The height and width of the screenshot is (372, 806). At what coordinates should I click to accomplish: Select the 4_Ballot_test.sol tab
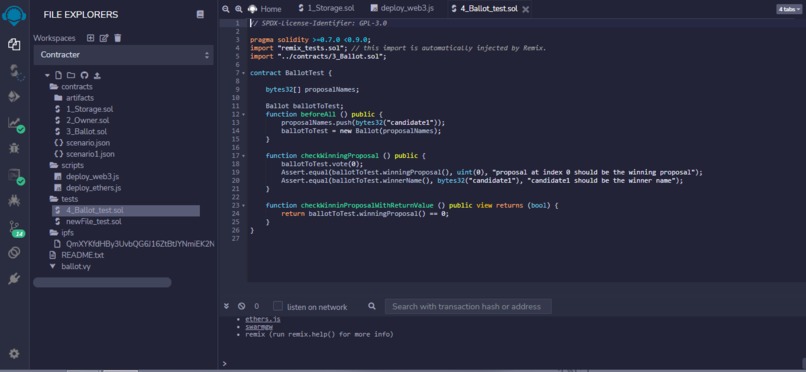[x=484, y=9]
